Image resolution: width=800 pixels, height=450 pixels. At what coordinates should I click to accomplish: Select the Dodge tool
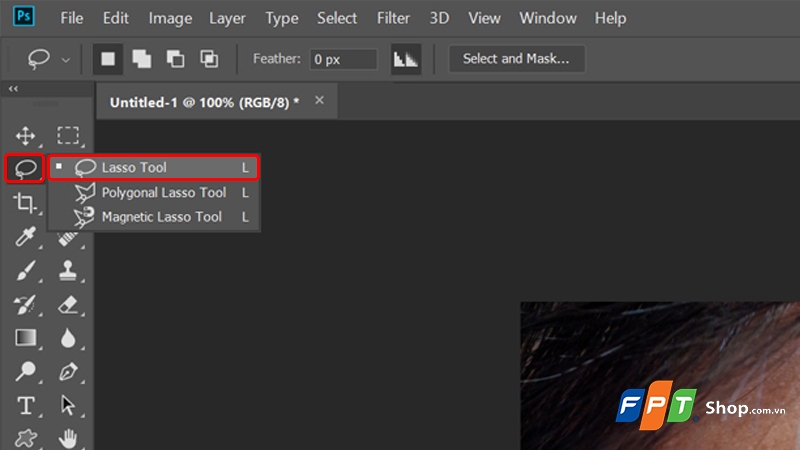pos(25,371)
